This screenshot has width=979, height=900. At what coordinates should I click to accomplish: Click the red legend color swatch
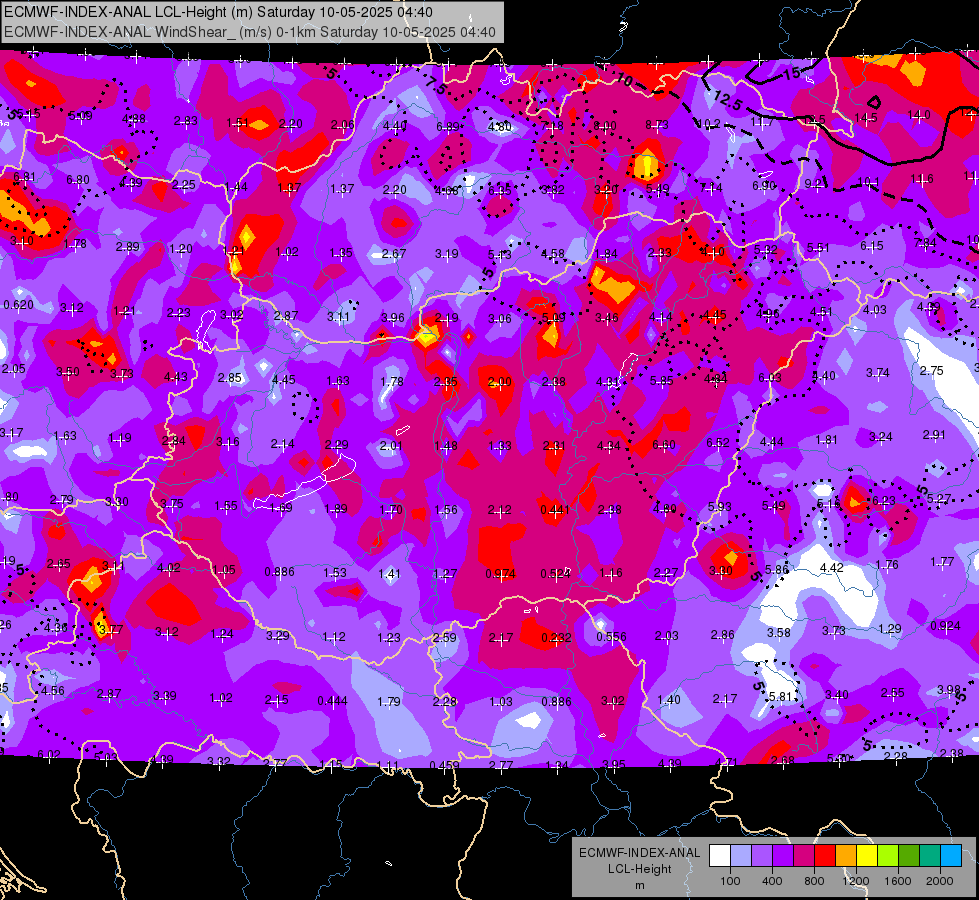coord(825,856)
